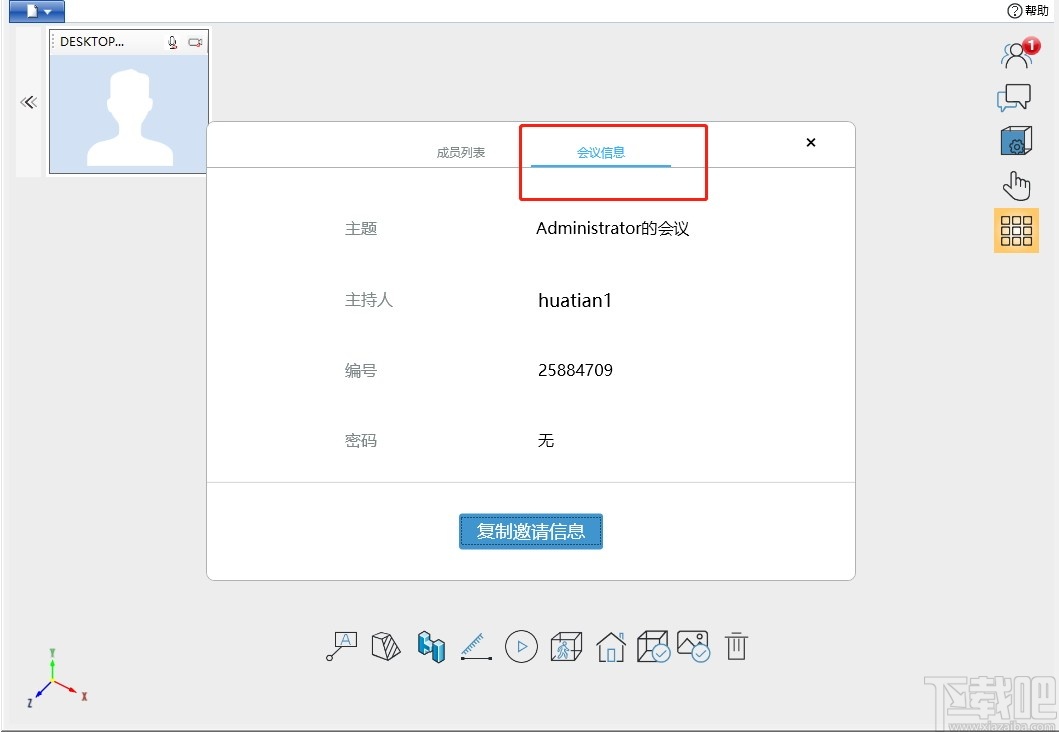Click the 主持人 field label
The height and width of the screenshot is (732, 1059).
369,300
